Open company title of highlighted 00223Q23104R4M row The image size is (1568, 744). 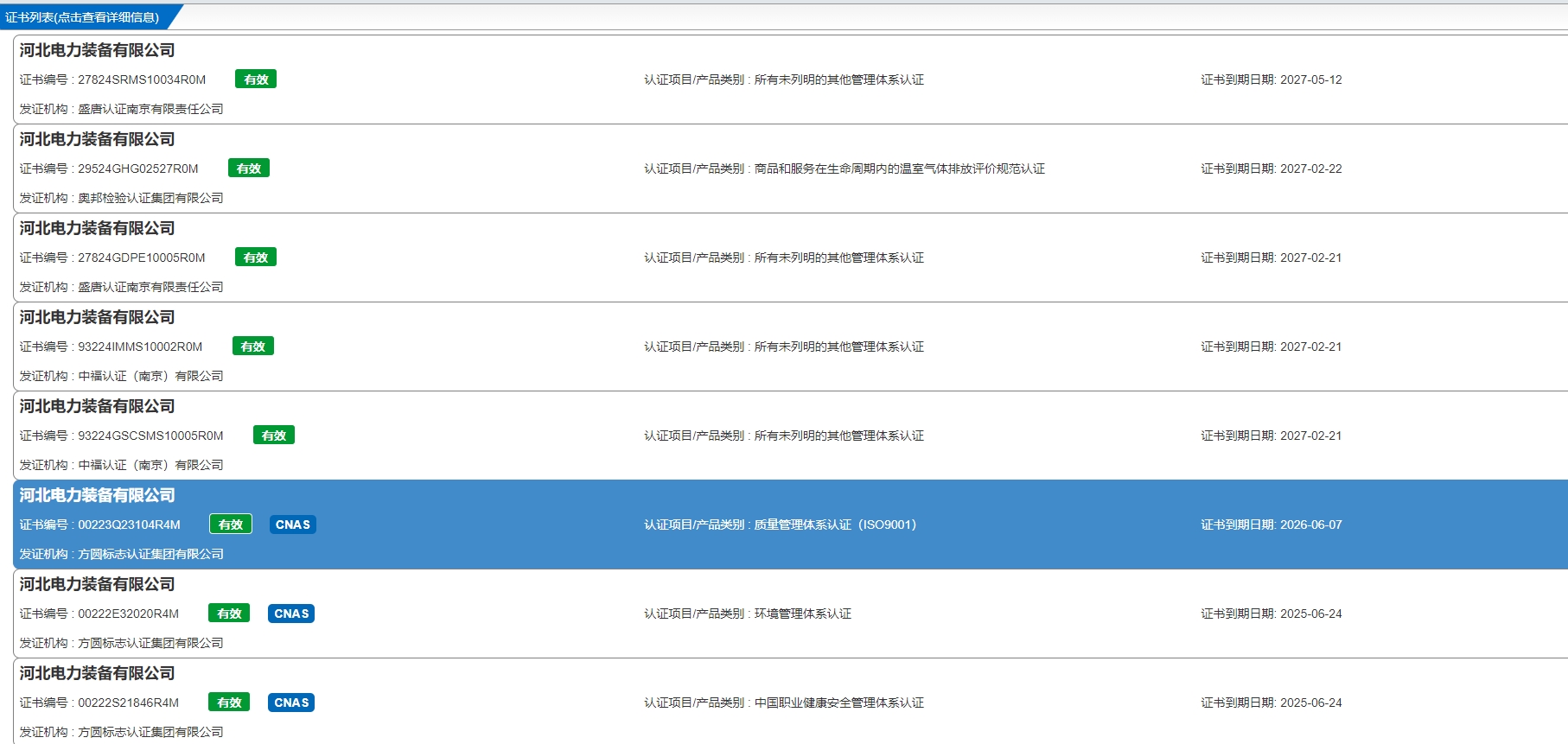click(98, 496)
